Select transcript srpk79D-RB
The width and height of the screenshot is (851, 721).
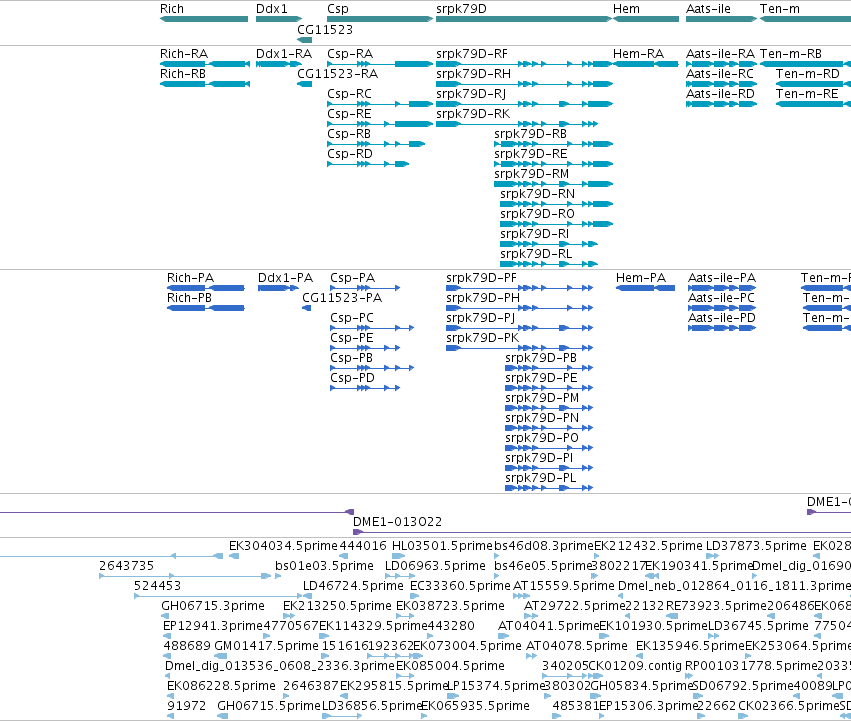click(x=530, y=134)
